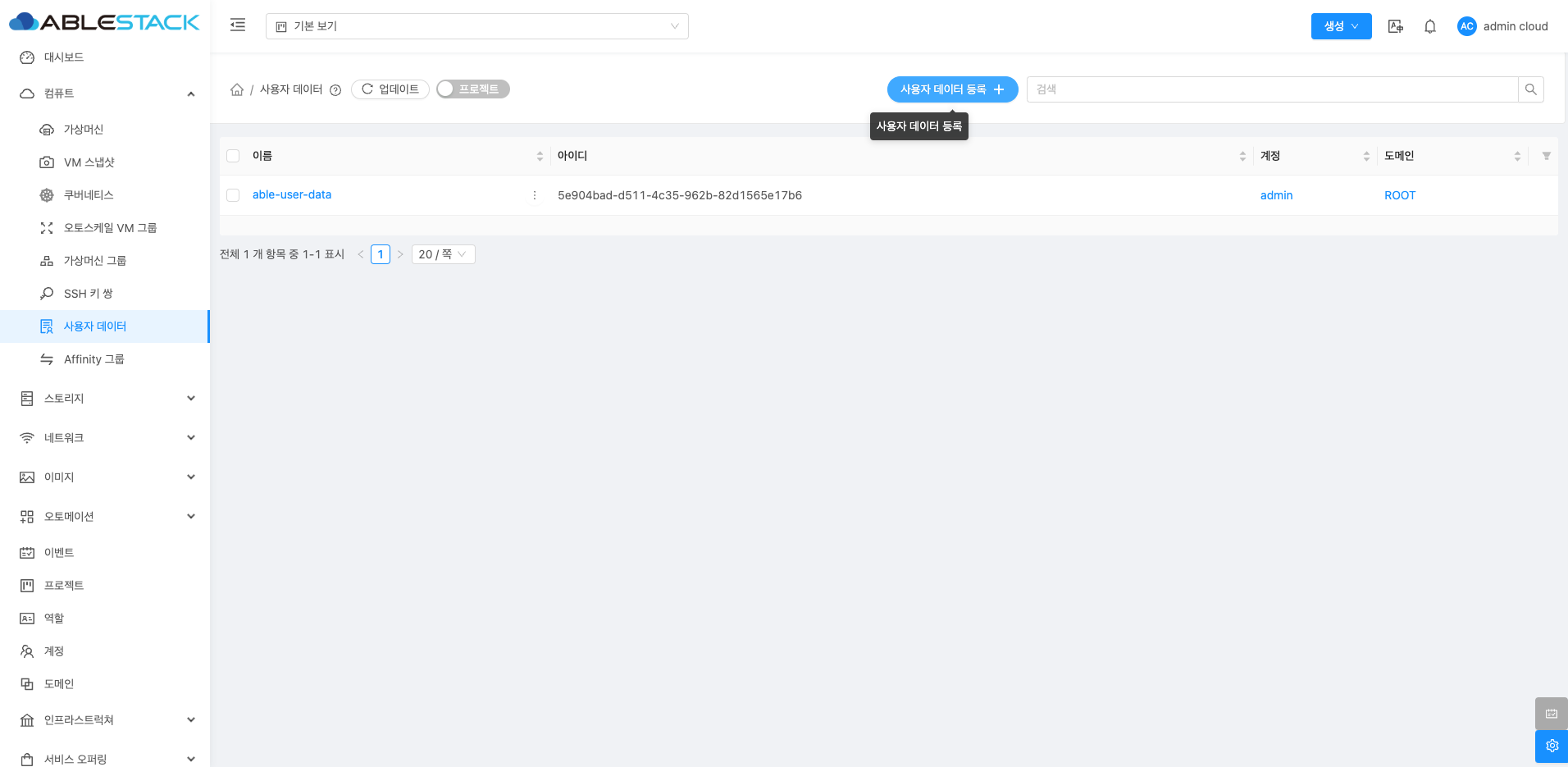Open the 생성 create dropdown
1568x767 pixels.
point(1341,26)
